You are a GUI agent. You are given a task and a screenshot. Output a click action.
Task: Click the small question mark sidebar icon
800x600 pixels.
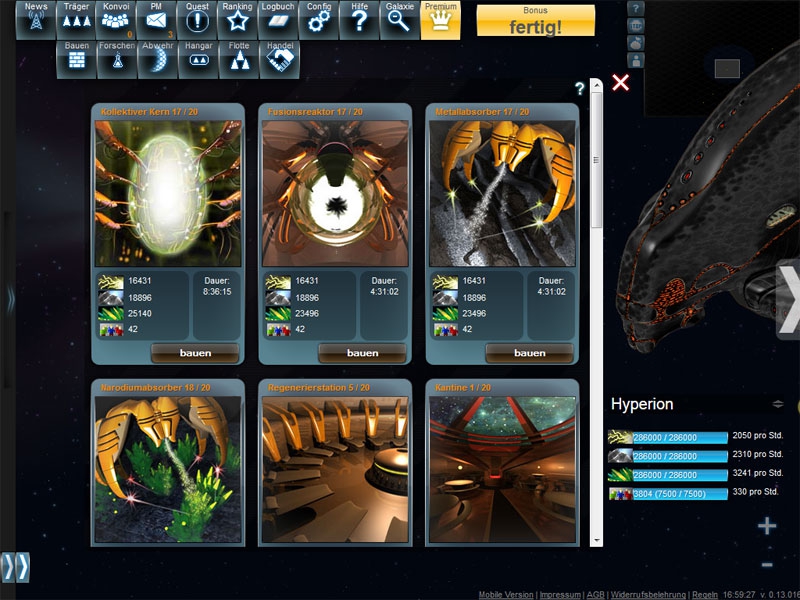pos(636,9)
